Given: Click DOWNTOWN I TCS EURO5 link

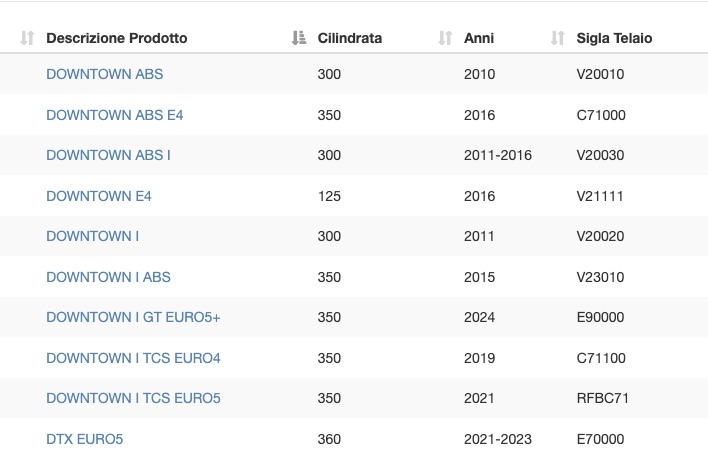Looking at the screenshot, I should pos(133,398).
